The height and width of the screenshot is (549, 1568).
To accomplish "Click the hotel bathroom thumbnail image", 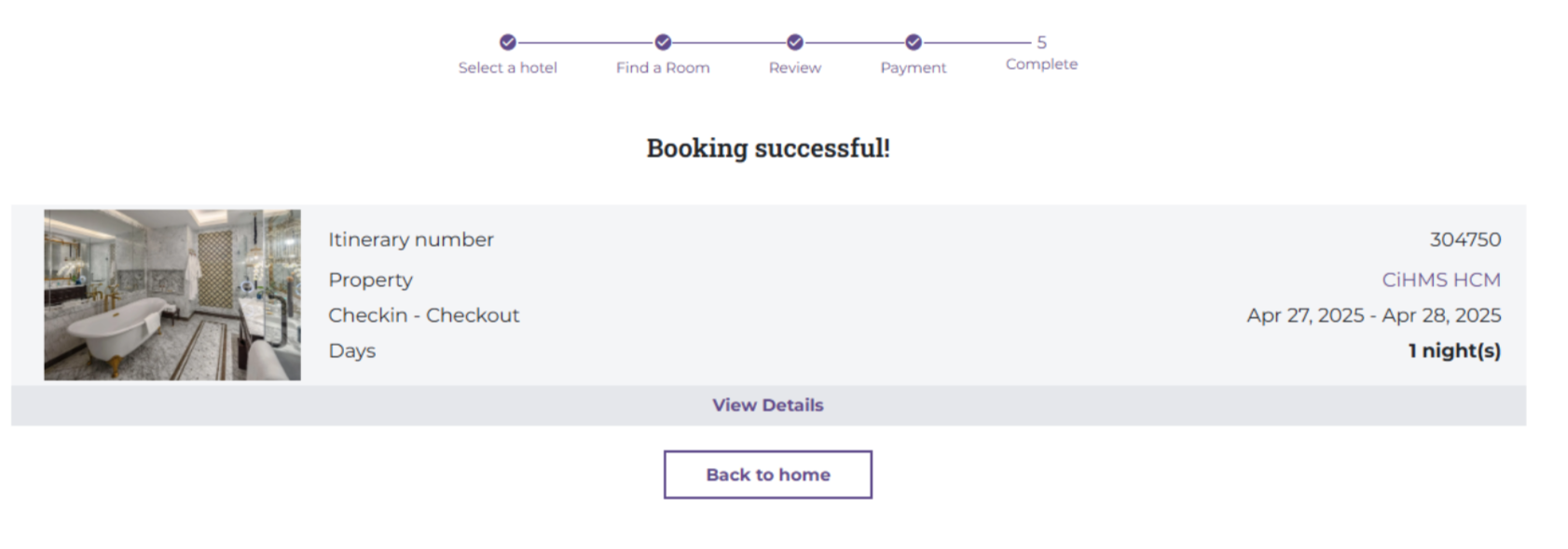I will pyautogui.click(x=172, y=295).
